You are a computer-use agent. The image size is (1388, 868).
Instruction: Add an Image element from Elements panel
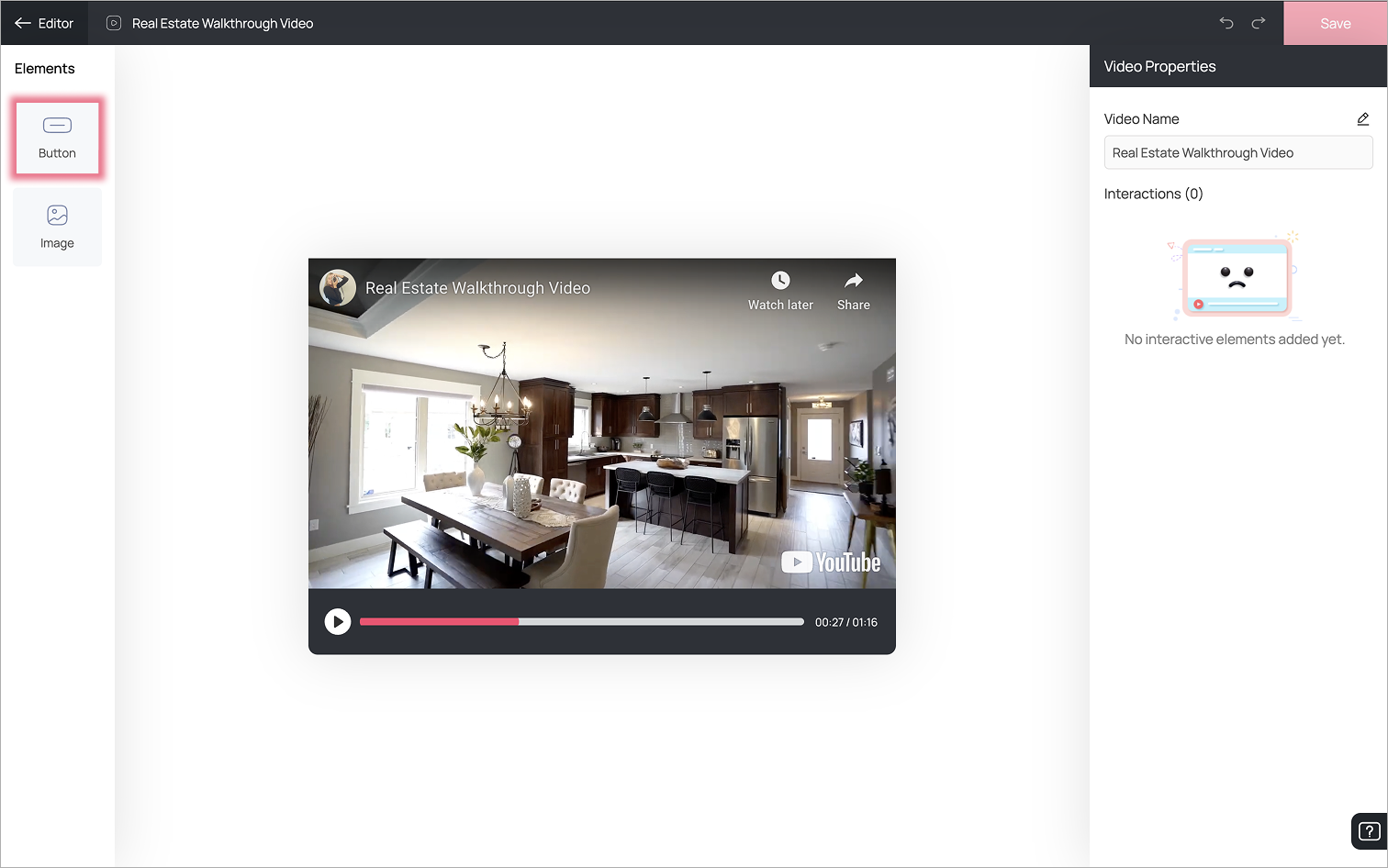57,228
